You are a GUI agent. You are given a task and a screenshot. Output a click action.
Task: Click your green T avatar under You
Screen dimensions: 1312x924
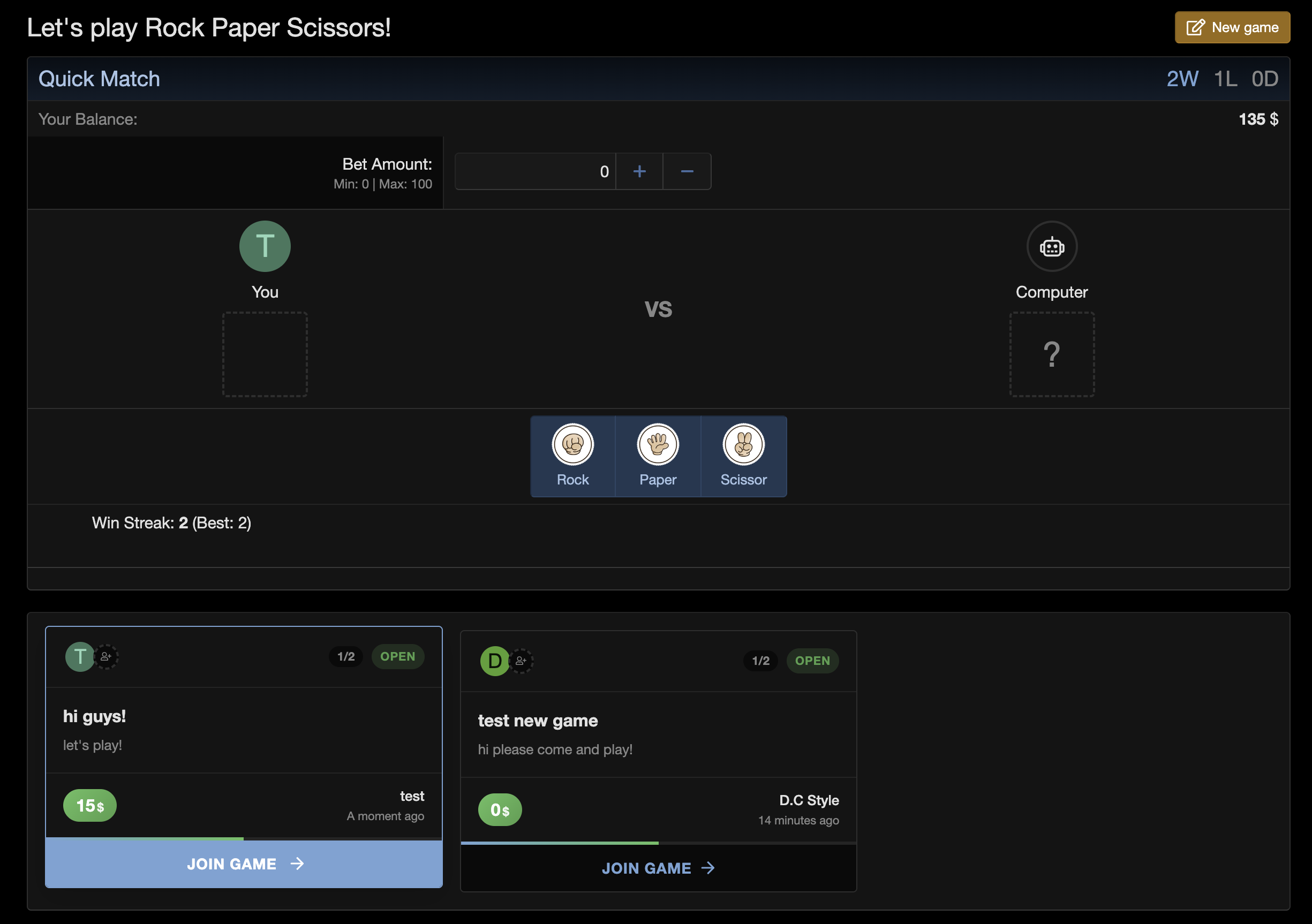point(265,246)
